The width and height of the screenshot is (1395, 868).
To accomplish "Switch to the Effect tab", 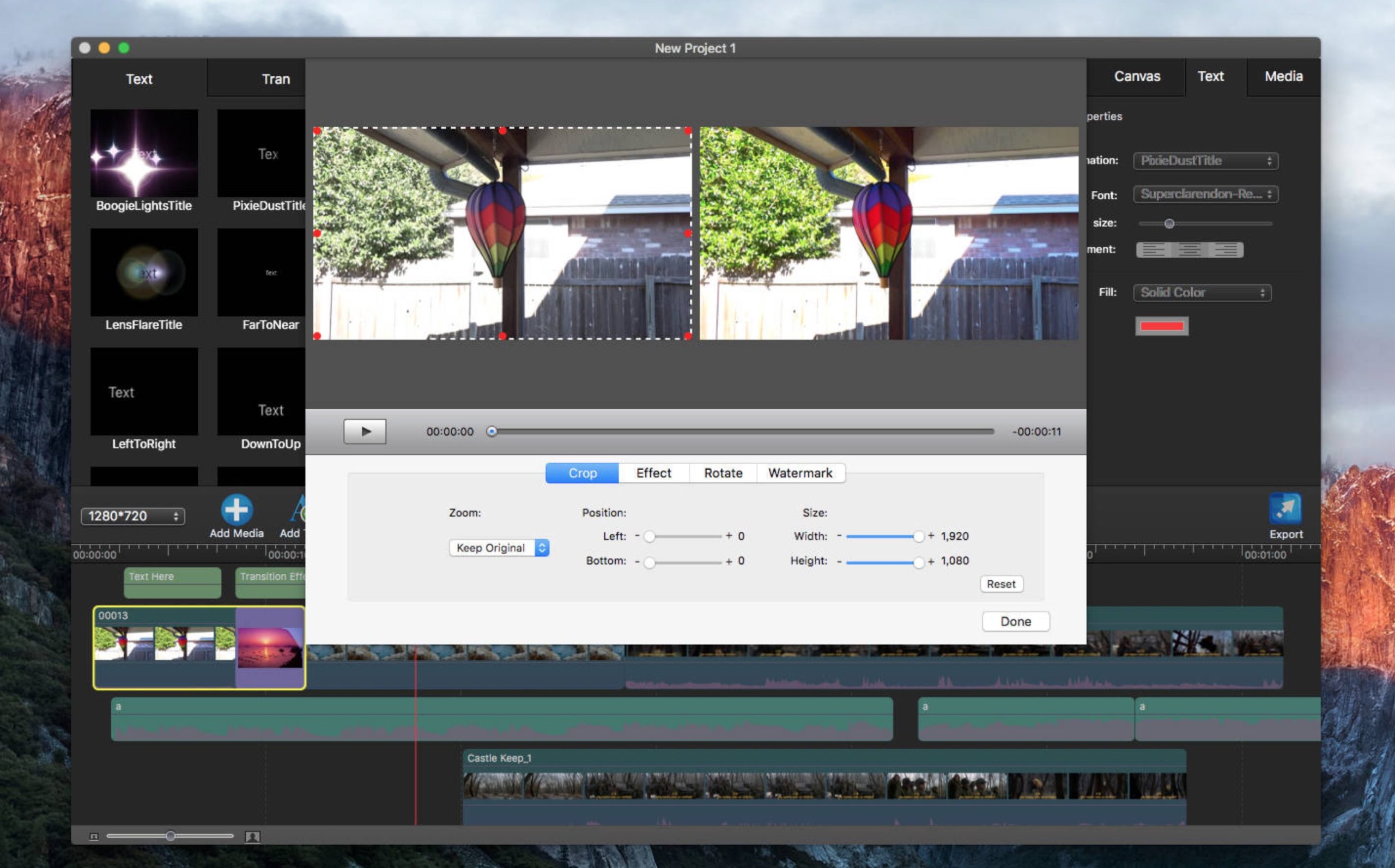I will point(653,473).
